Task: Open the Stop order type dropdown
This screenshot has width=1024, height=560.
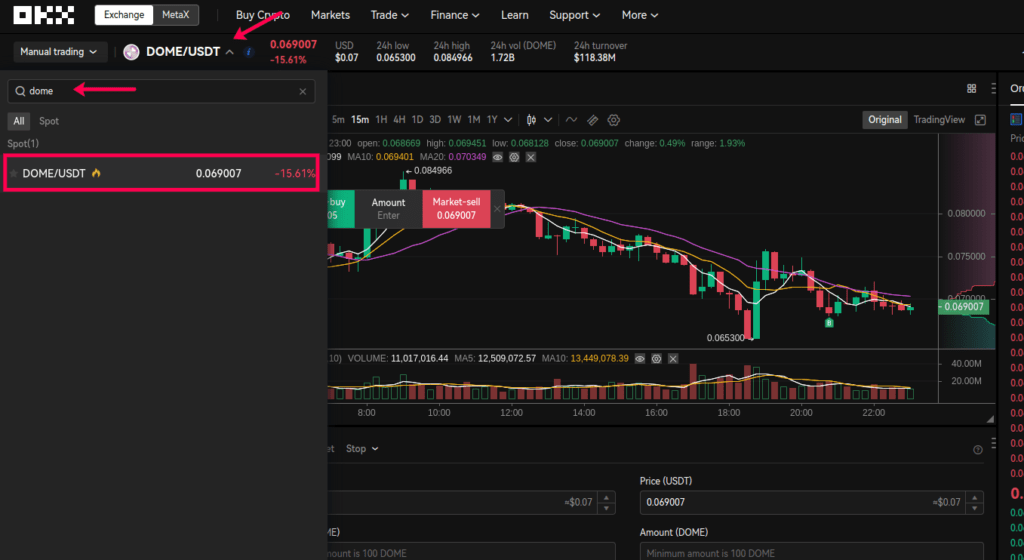Action: coord(362,449)
